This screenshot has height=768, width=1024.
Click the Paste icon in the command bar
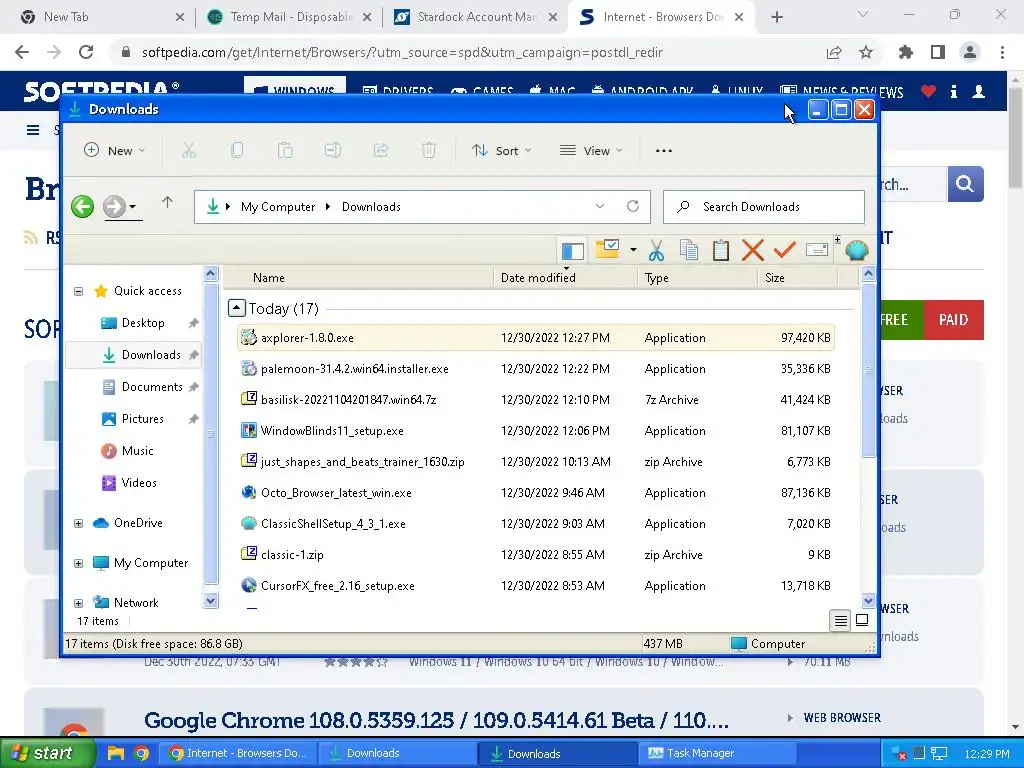[x=285, y=151]
